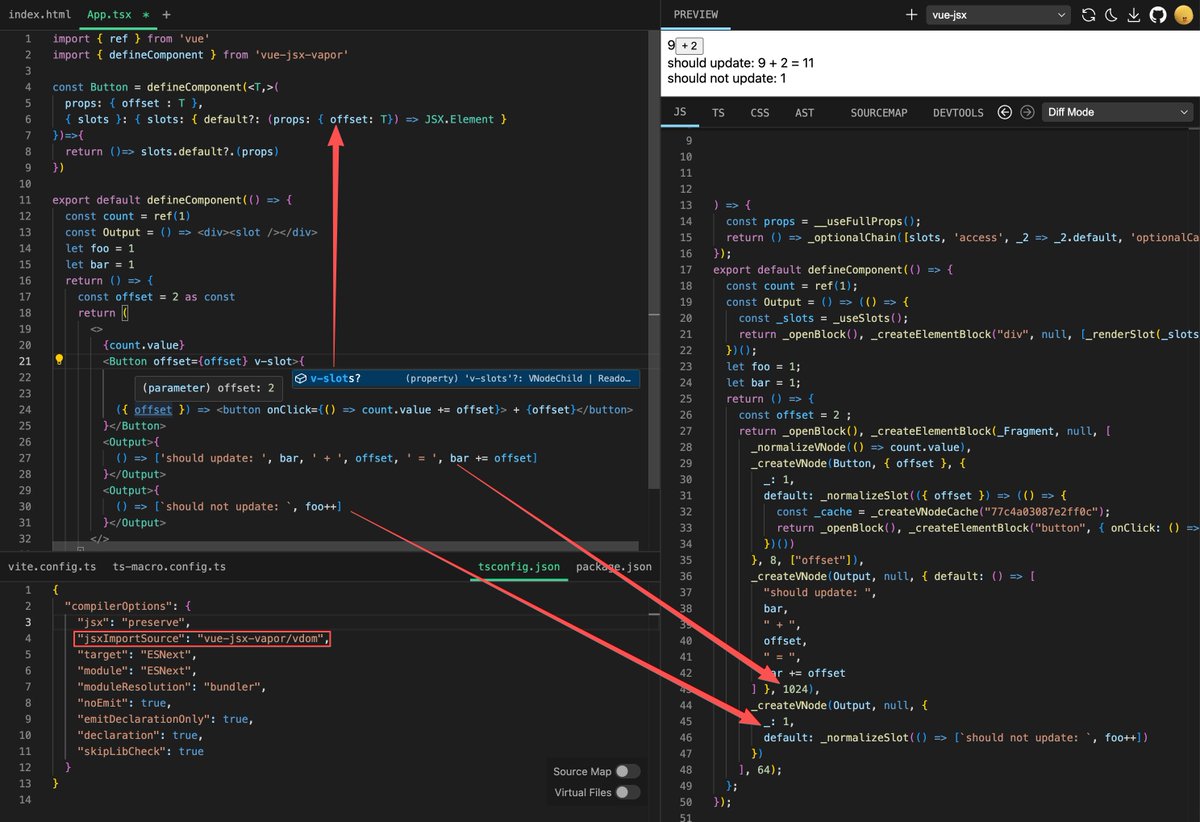This screenshot has width=1200, height=822.
Task: Click the back arrow circle icon
Action: [x=1006, y=112]
